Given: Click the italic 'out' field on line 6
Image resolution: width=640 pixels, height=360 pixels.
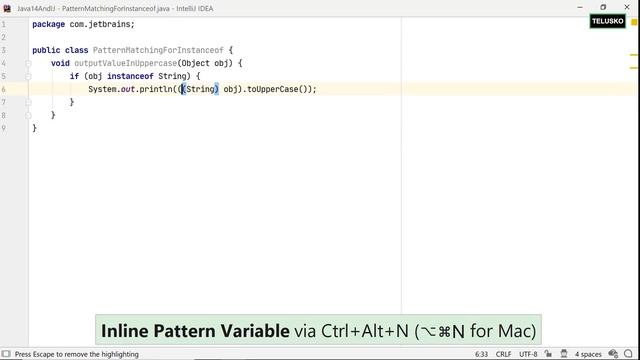Looking at the screenshot, I should tap(128, 89).
